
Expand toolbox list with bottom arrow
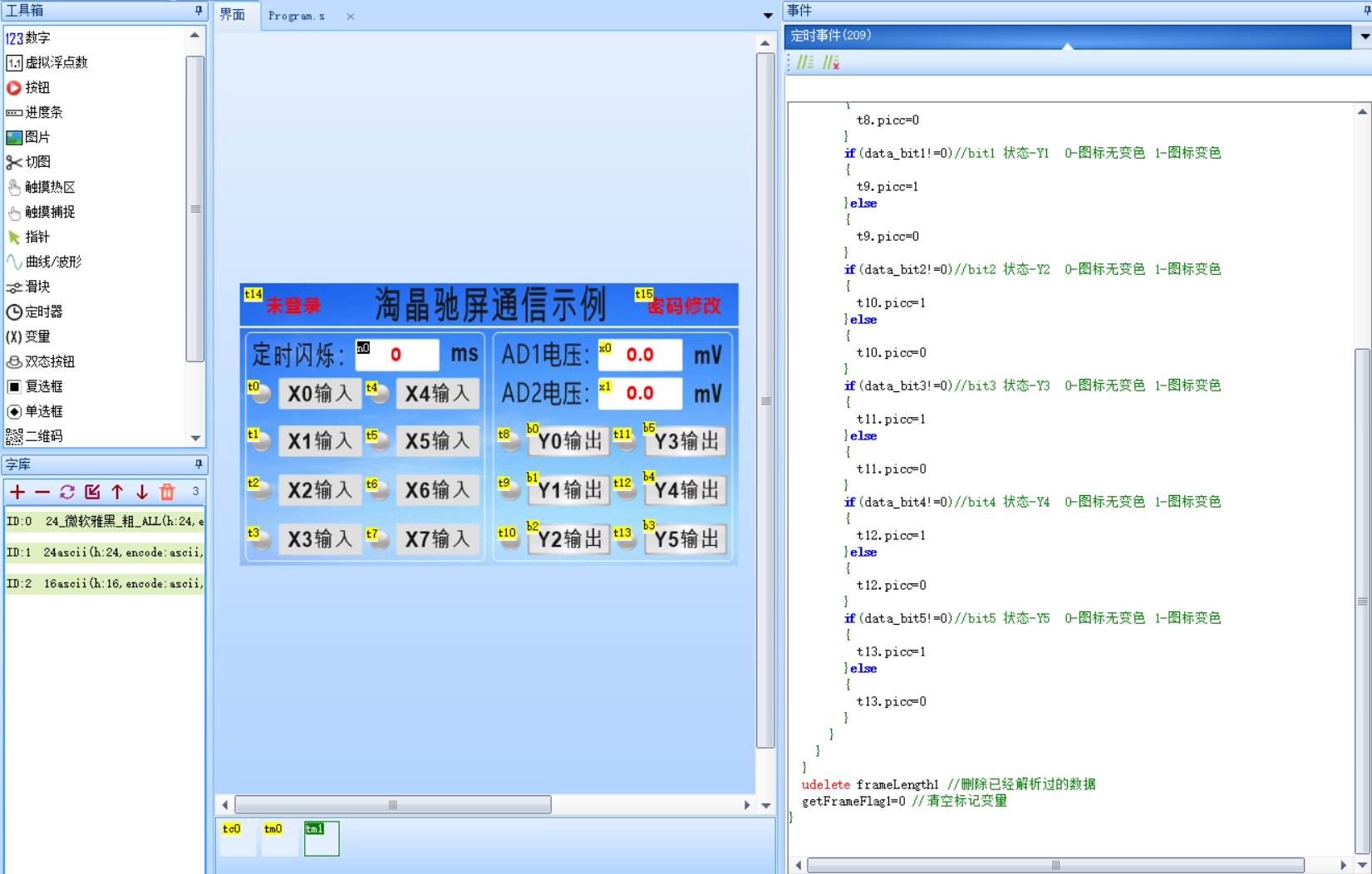tap(195, 438)
